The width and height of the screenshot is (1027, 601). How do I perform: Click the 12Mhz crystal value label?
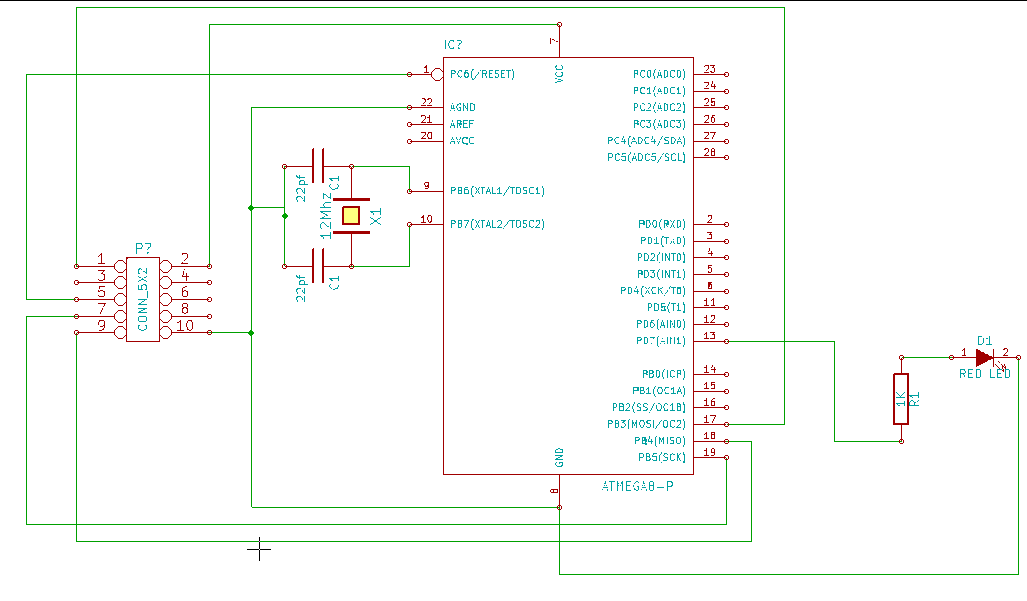click(326, 215)
